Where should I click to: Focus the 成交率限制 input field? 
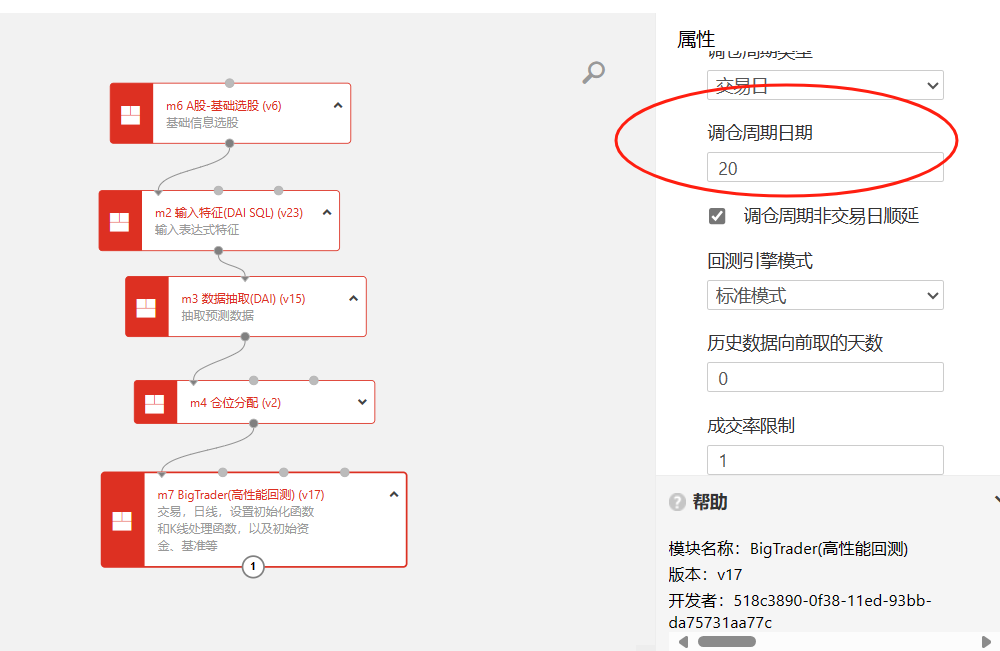(824, 460)
